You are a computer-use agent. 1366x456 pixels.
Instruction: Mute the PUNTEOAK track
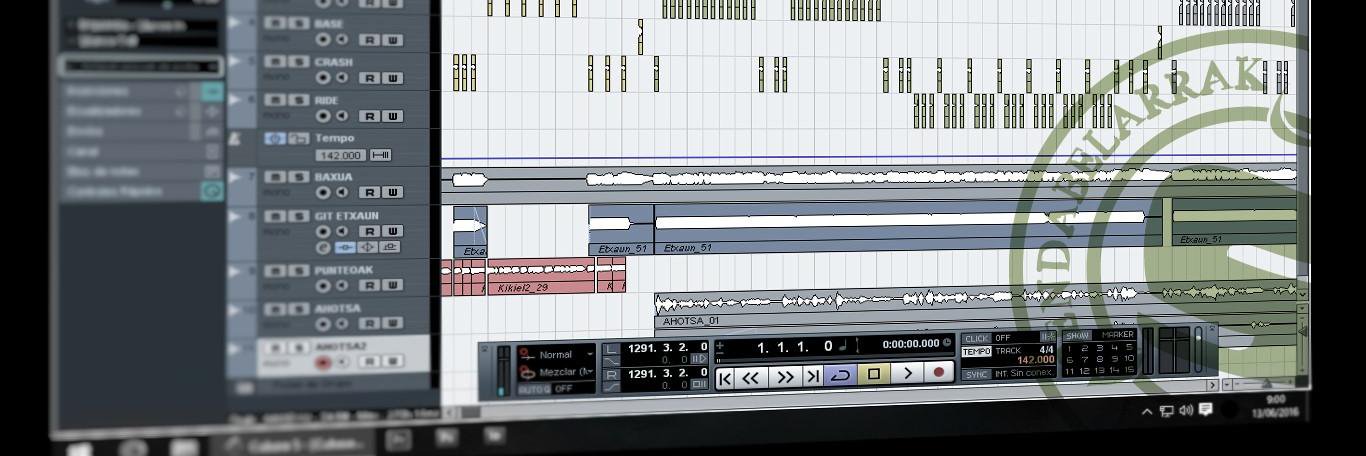tap(276, 271)
